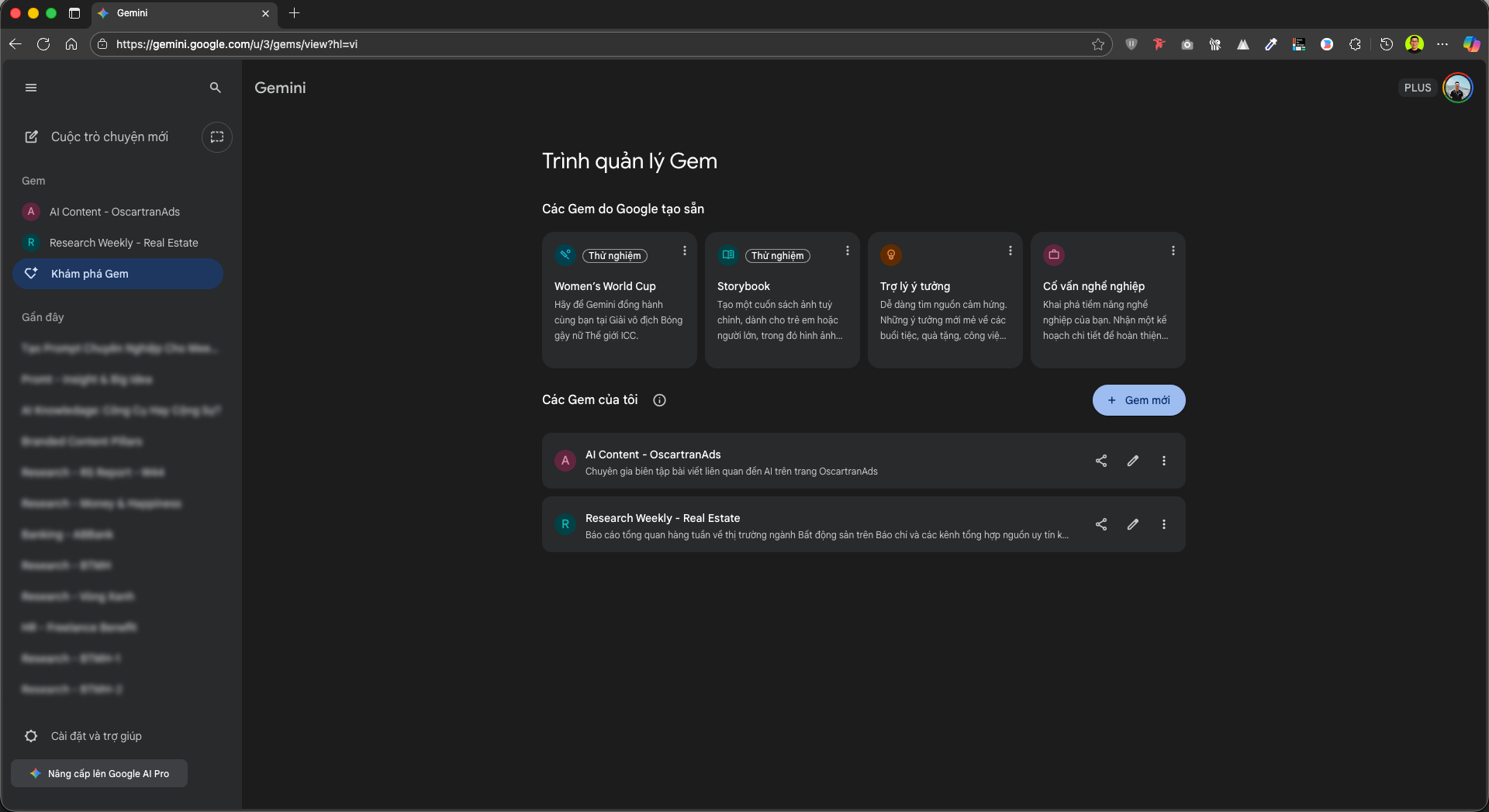This screenshot has width=1489, height=812.
Task: Reload the page in the browser toolbar
Action: (43, 44)
